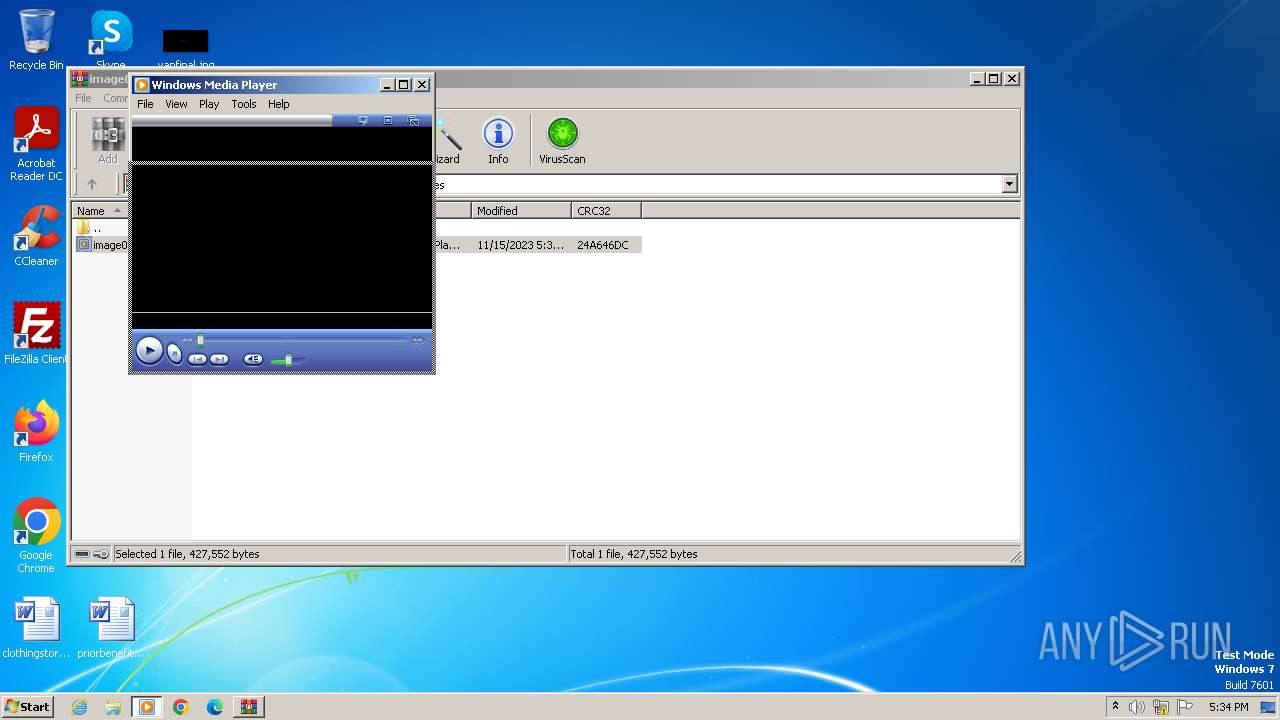Open Acrobat Reader DC shortcut
The height and width of the screenshot is (720, 1280).
pyautogui.click(x=36, y=145)
